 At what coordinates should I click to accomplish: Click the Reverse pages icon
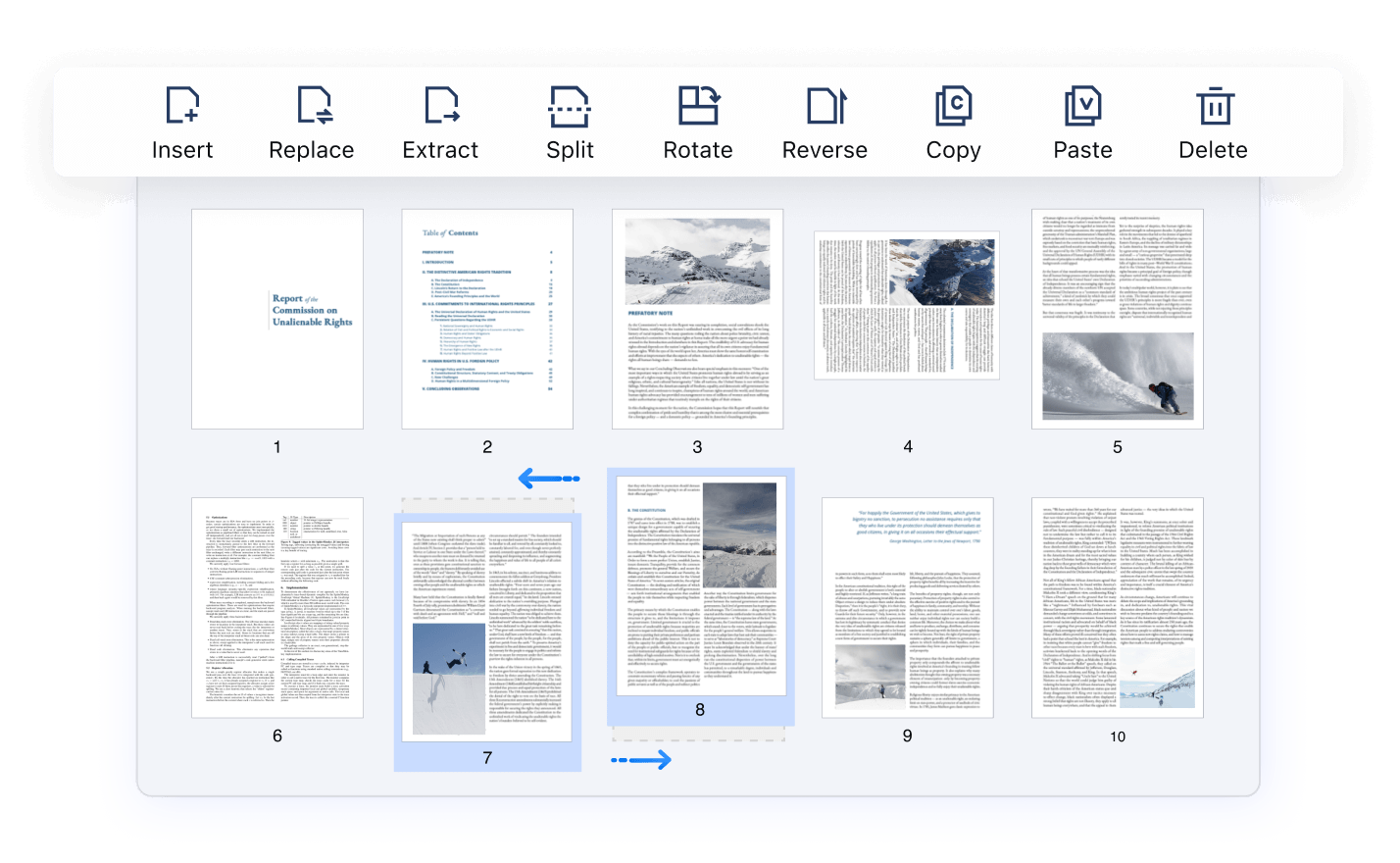[x=825, y=107]
